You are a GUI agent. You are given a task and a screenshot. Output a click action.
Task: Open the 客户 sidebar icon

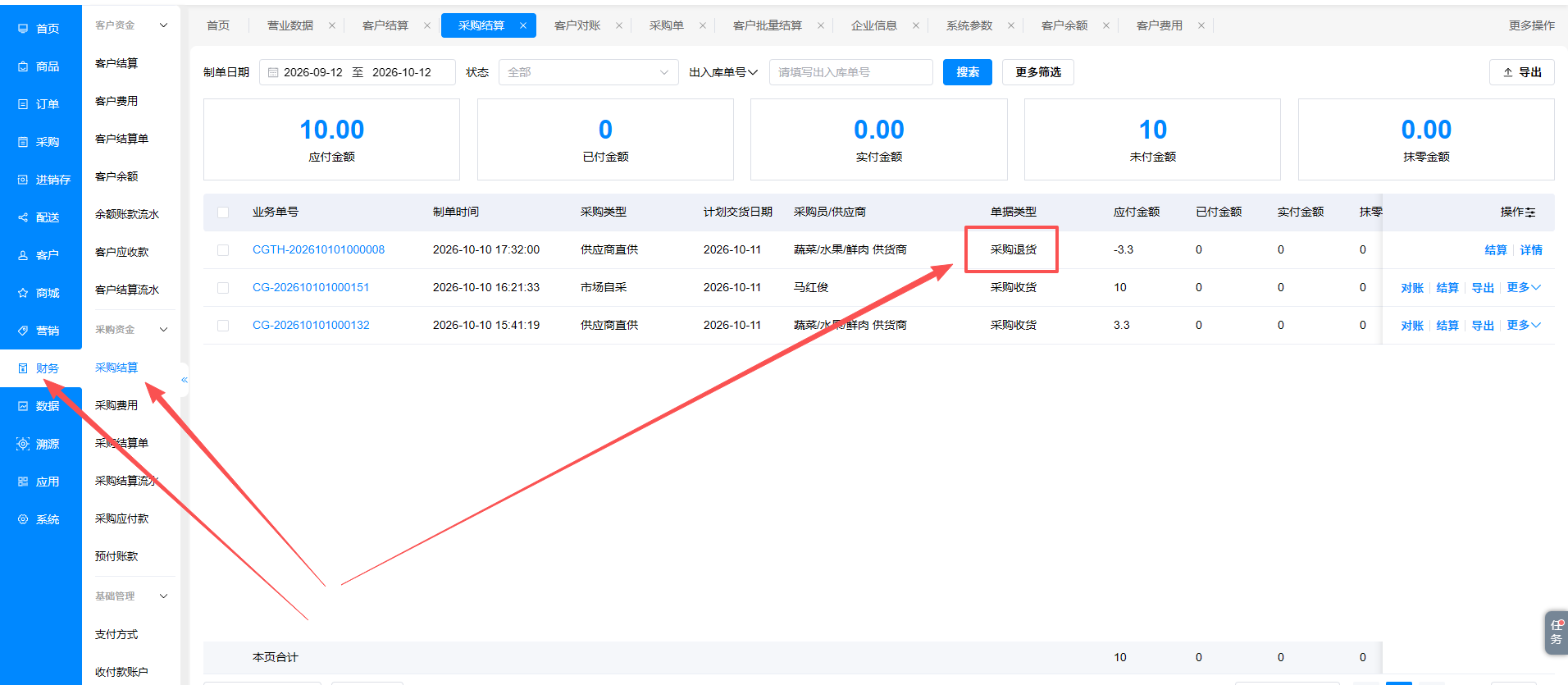(x=23, y=255)
